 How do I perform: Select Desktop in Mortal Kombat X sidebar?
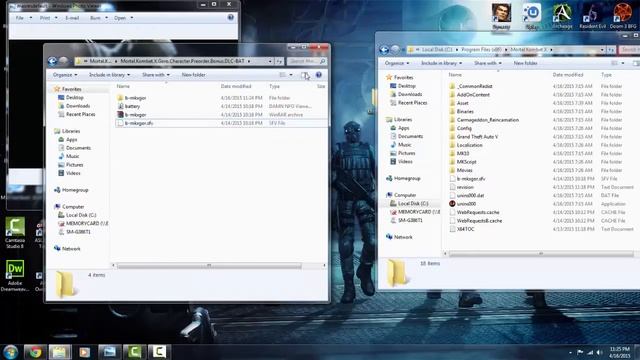coord(407,86)
